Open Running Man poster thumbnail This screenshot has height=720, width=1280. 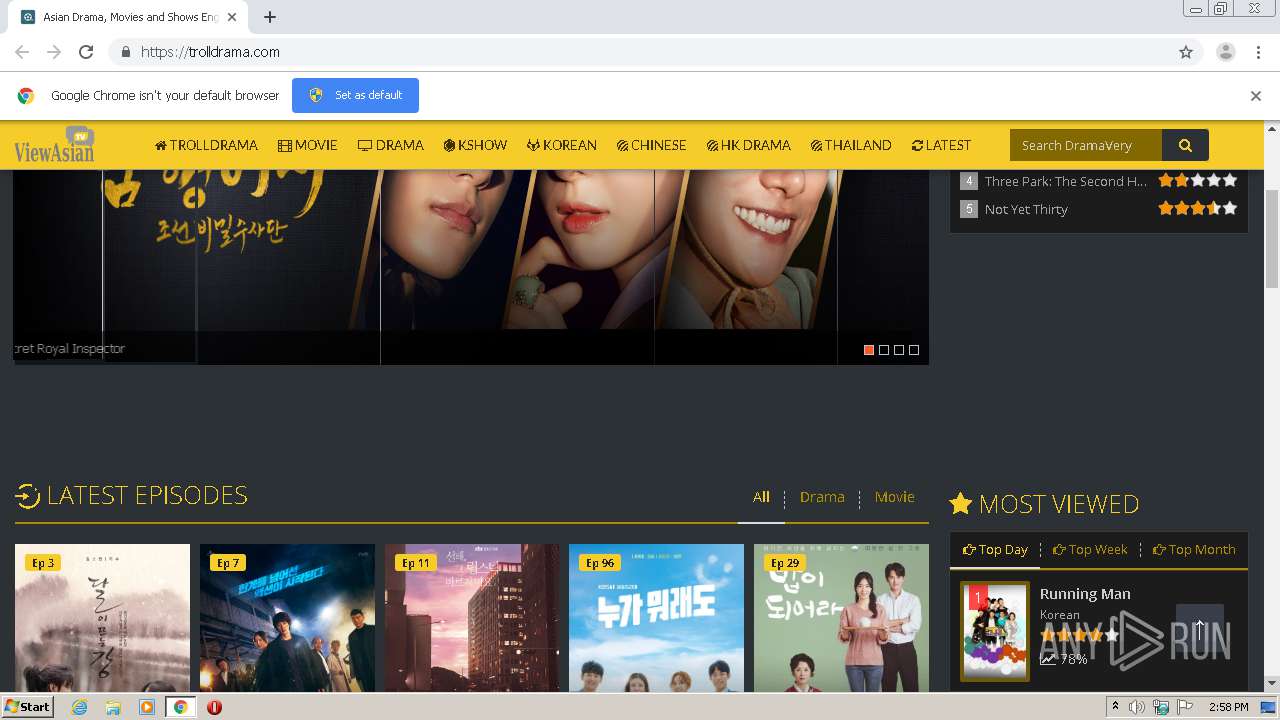point(995,631)
